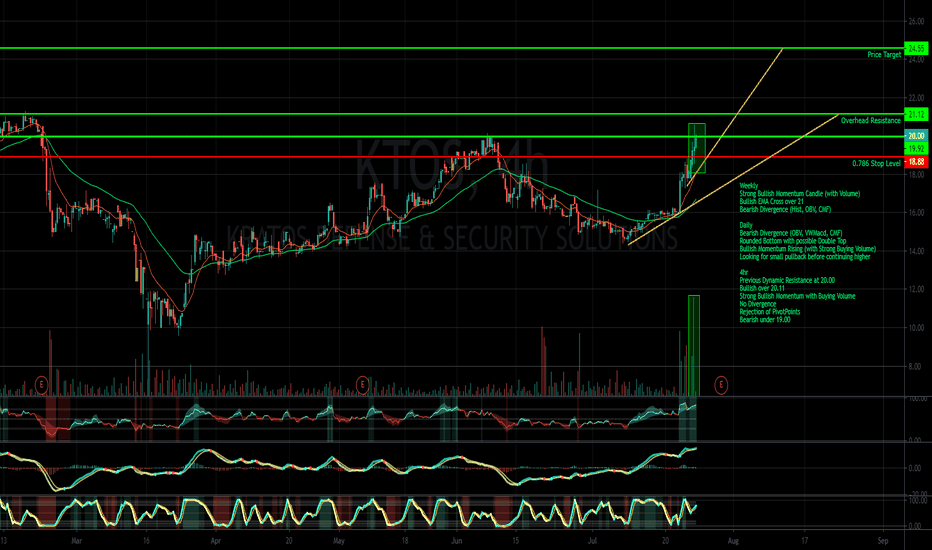Select the Weekly heading in the notes
Viewport: 932px width, 550px height.
[x=748, y=186]
